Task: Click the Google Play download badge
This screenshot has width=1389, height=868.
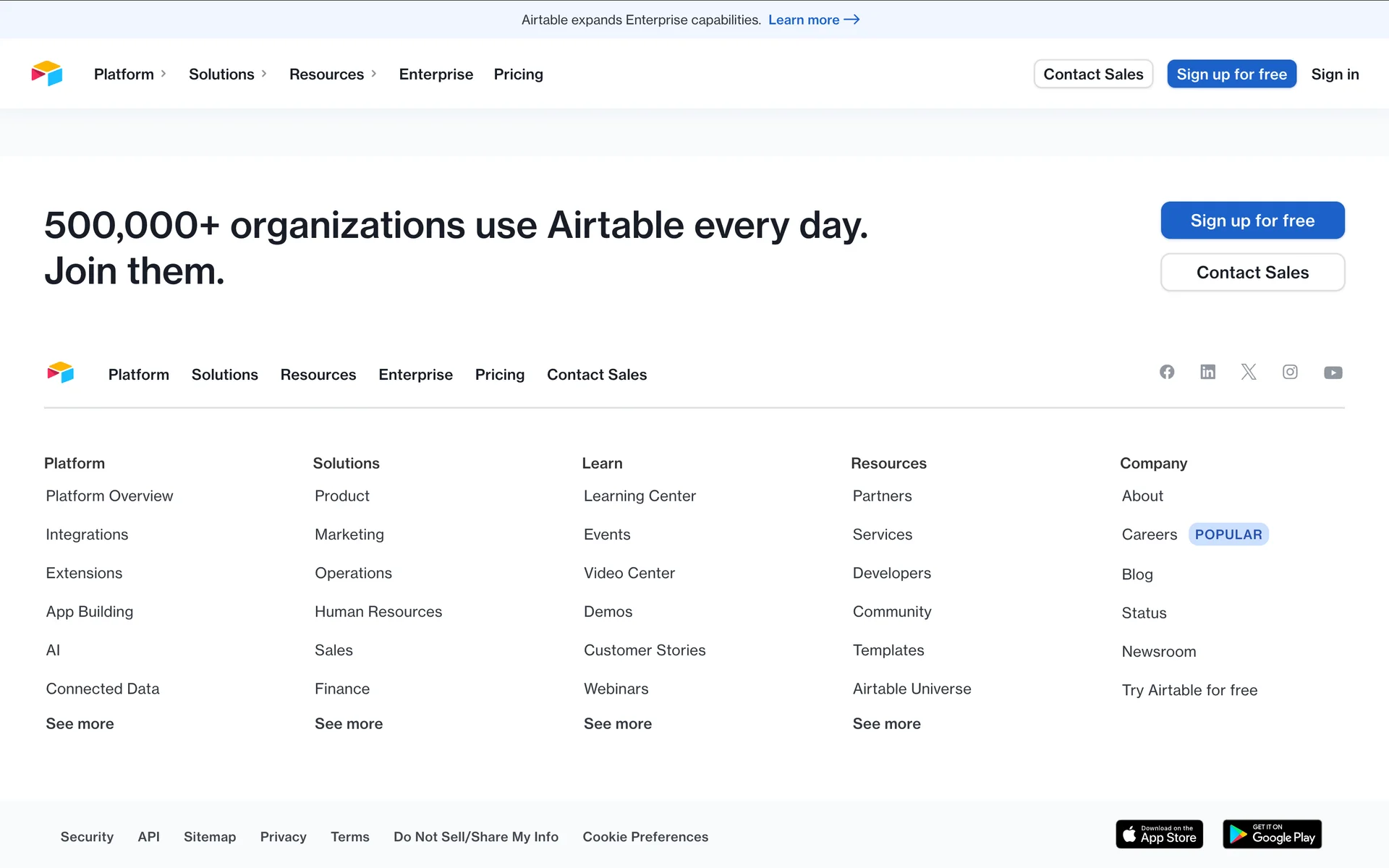Action: 1272,835
